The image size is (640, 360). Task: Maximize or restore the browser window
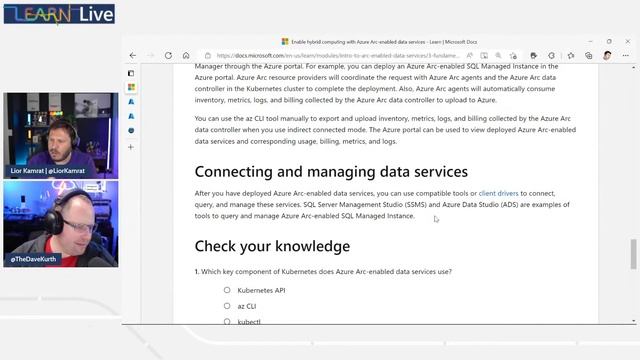tap(609, 42)
